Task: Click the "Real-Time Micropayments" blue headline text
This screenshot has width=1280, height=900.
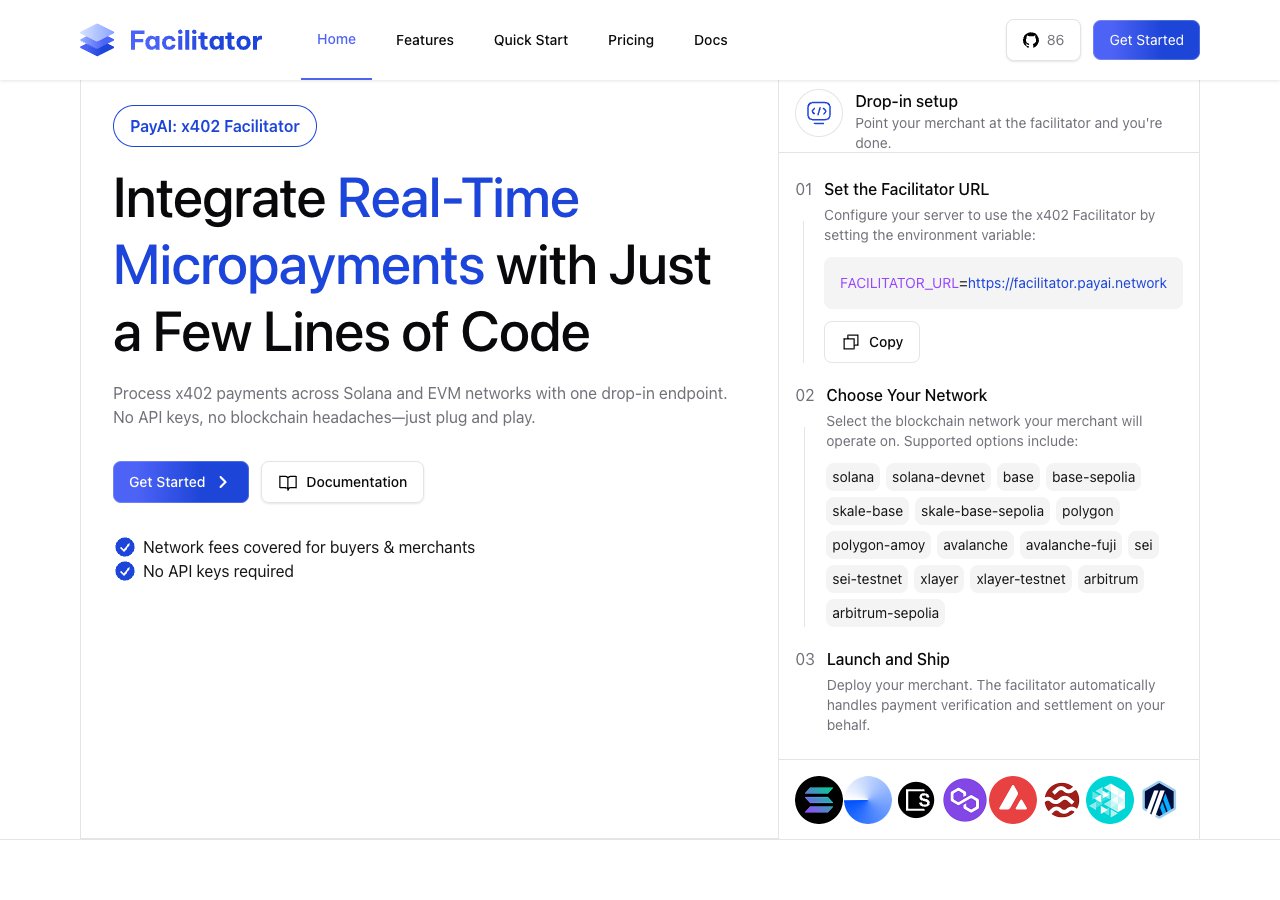Action: coord(346,231)
